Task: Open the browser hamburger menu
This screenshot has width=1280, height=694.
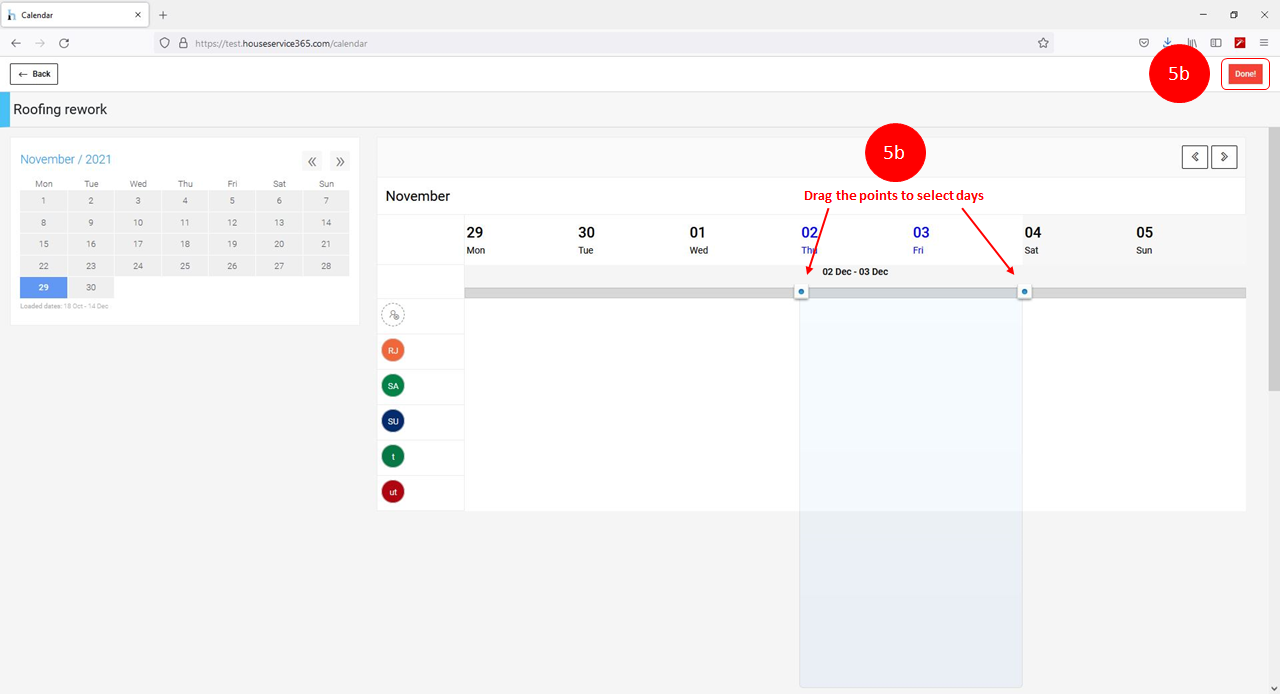Action: pos(1264,43)
